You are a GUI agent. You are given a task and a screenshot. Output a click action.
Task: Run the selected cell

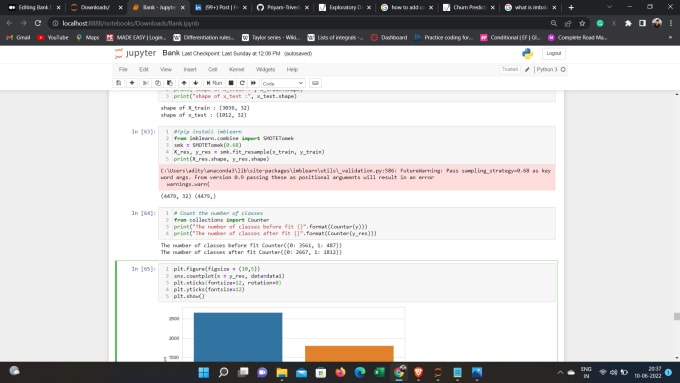click(x=214, y=83)
